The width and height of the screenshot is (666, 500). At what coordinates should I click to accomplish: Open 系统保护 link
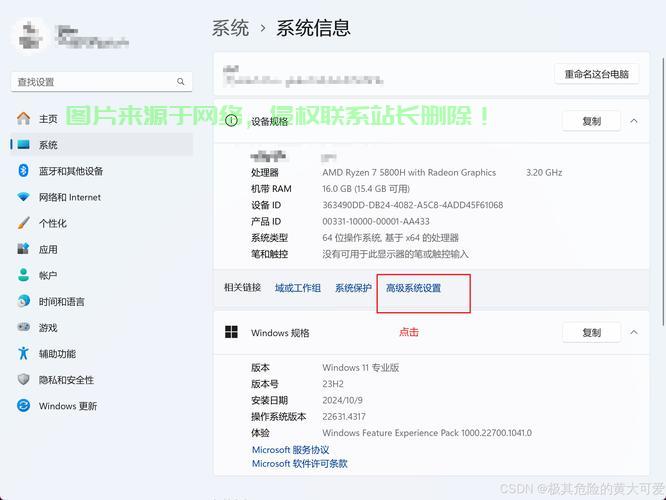353,288
